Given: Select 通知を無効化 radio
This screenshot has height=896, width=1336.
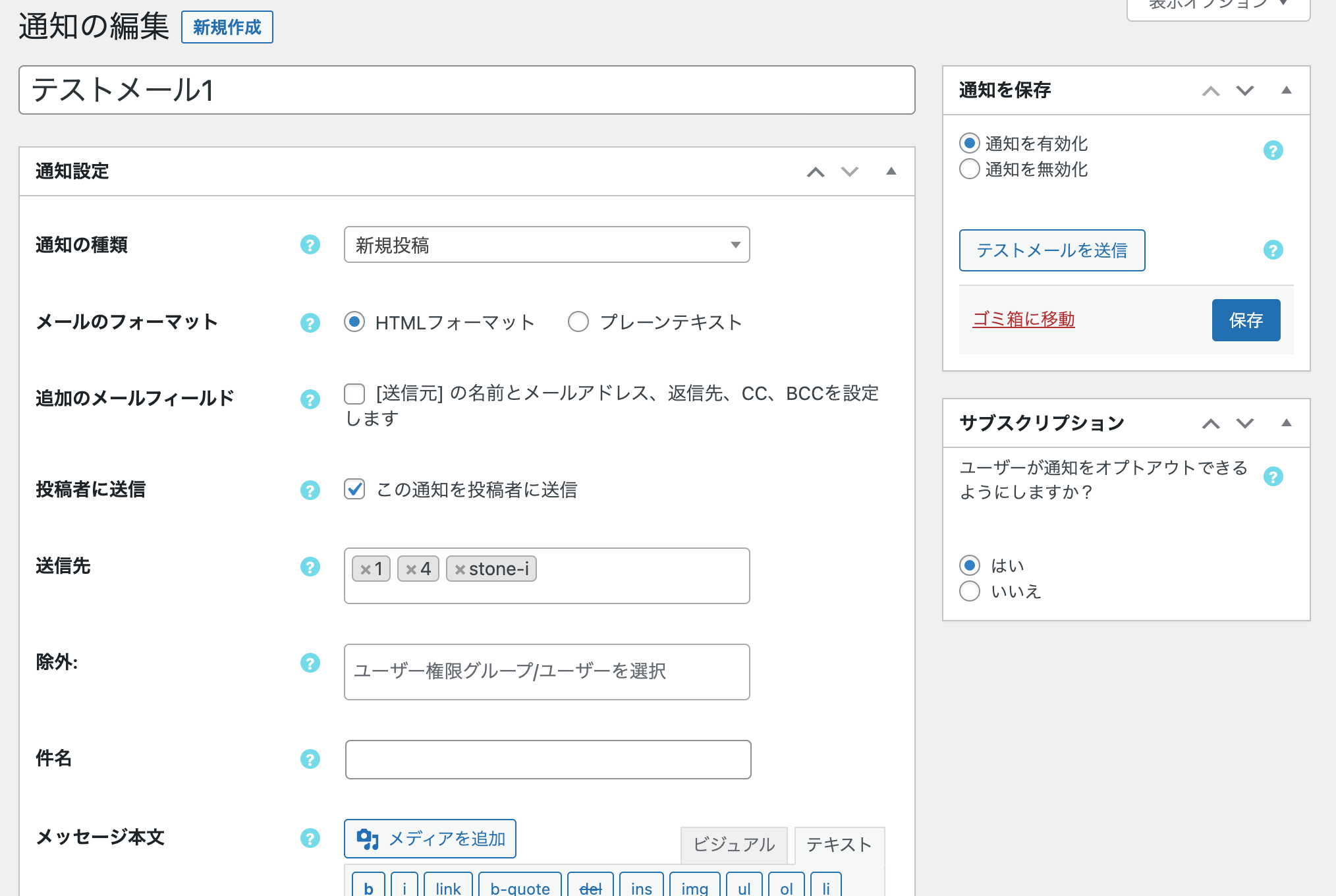Looking at the screenshot, I should [970, 169].
